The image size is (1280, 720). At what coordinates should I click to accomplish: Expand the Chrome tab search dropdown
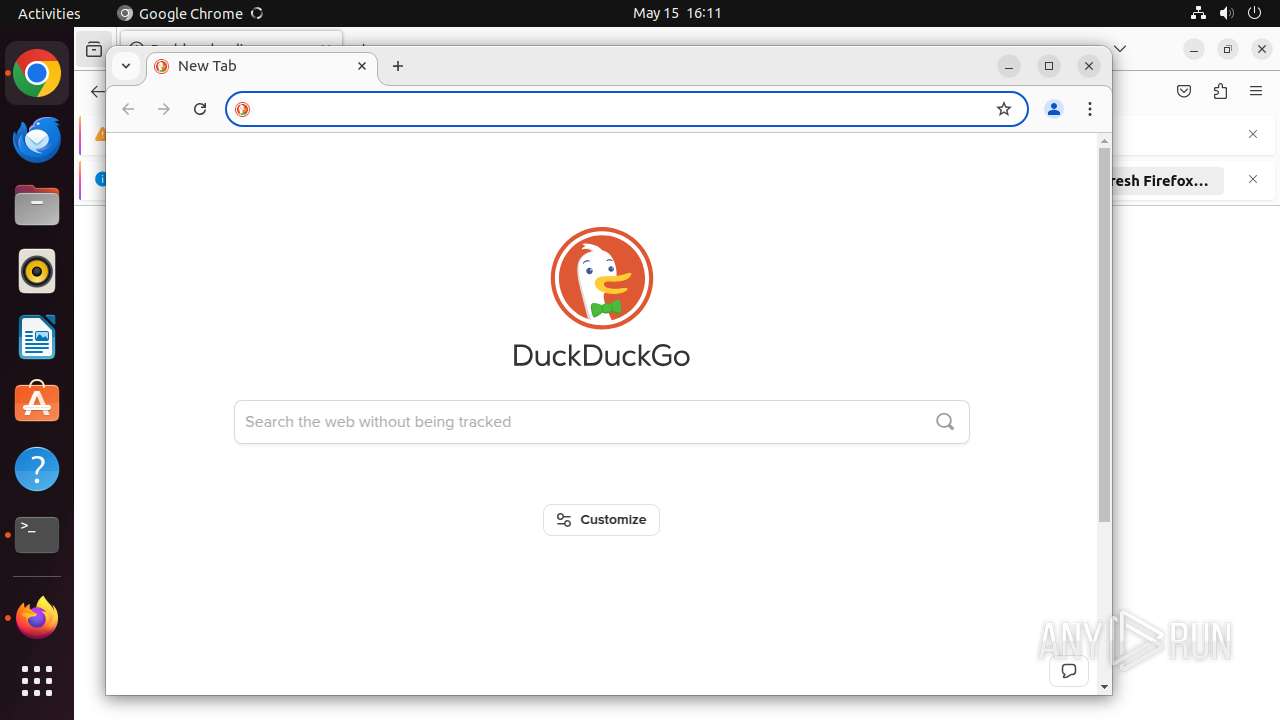point(125,66)
